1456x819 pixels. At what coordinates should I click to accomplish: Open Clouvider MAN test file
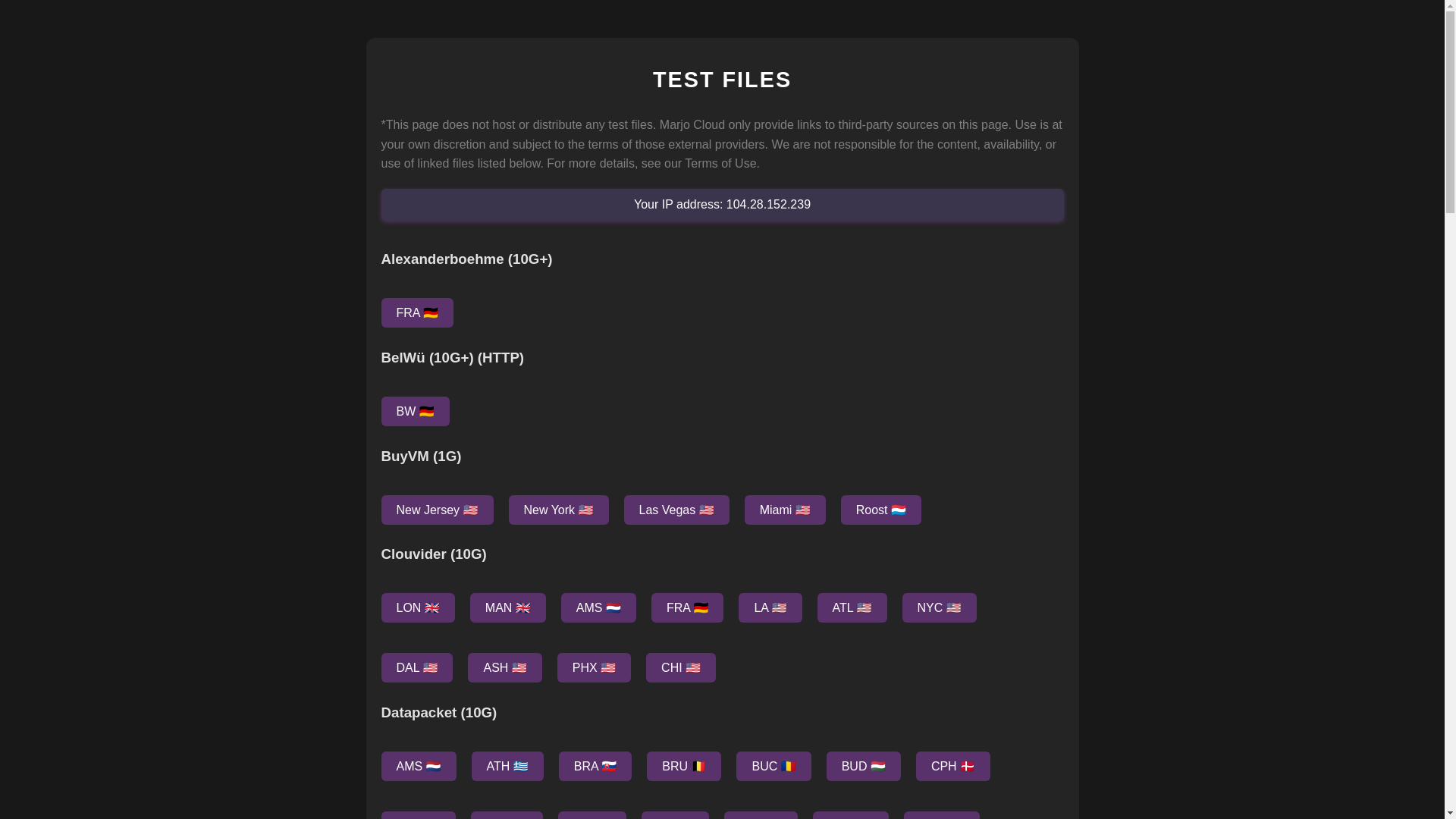point(507,607)
